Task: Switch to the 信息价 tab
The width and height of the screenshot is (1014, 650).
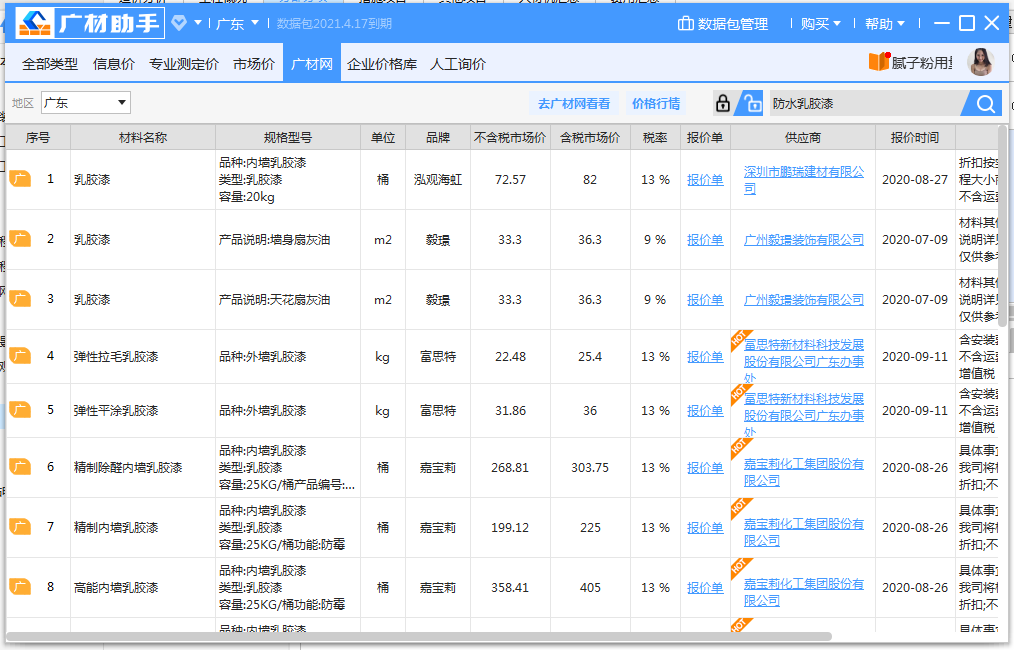Action: [x=114, y=63]
